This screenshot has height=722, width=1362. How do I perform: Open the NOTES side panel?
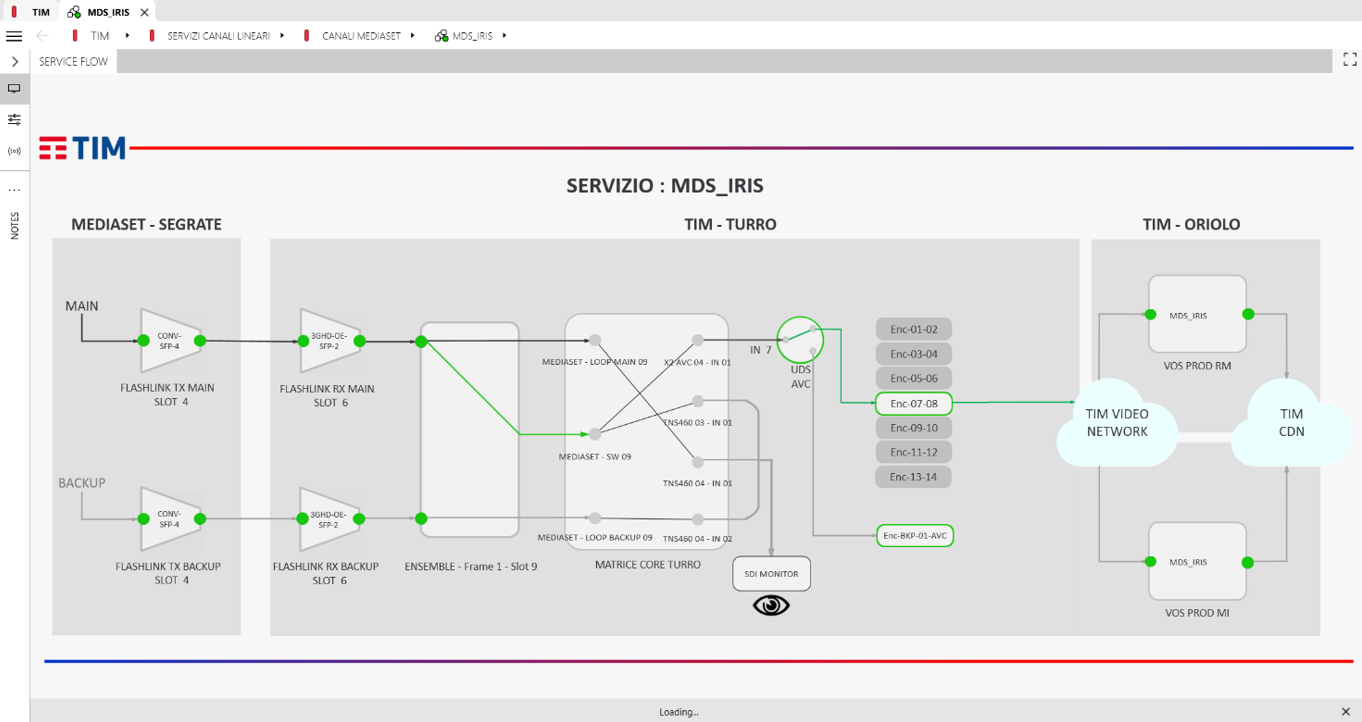pyautogui.click(x=14, y=225)
